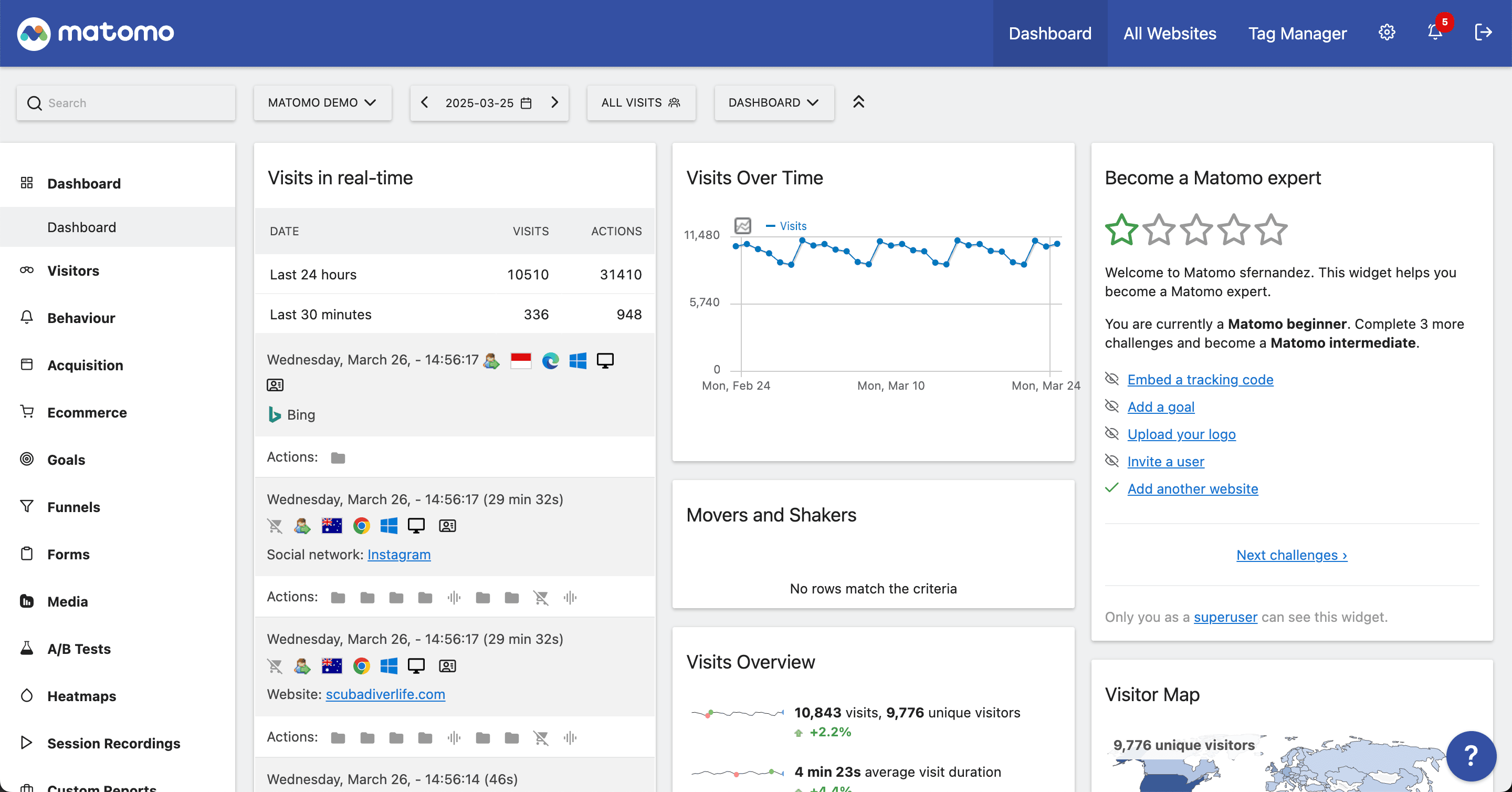Image resolution: width=1512 pixels, height=792 pixels.
Task: Open the scubadiverlife.com website link
Action: point(385,694)
